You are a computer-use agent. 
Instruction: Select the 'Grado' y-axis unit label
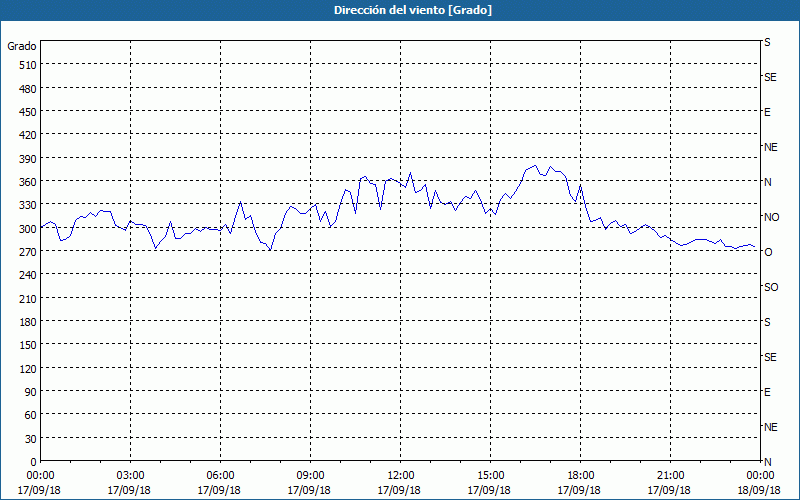tap(22, 46)
